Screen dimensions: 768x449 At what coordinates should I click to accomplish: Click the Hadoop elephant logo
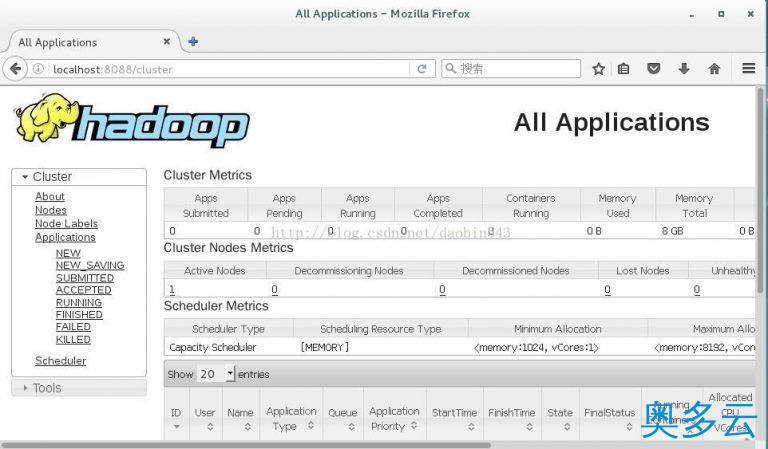tap(132, 120)
